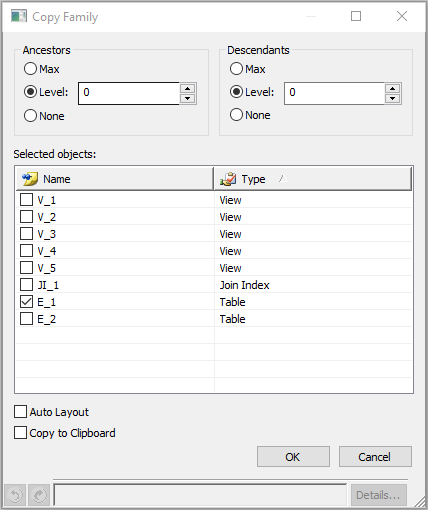Decrease the Ancestors level spinner

pyautogui.click(x=188, y=99)
